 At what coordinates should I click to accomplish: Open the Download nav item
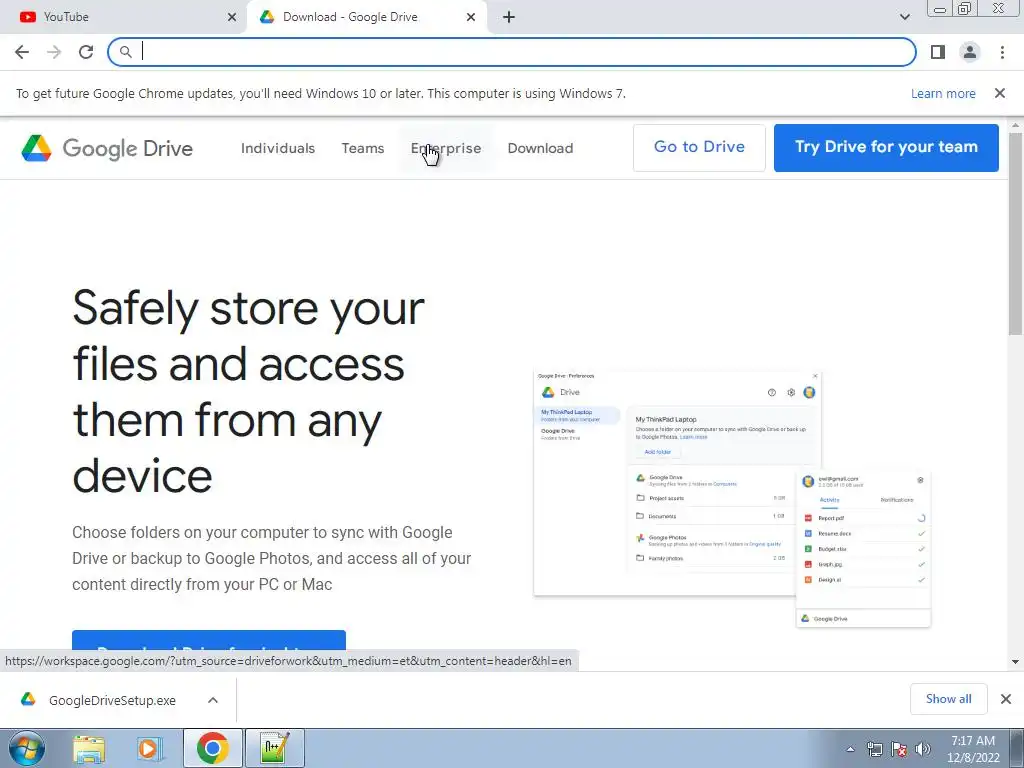pos(540,148)
